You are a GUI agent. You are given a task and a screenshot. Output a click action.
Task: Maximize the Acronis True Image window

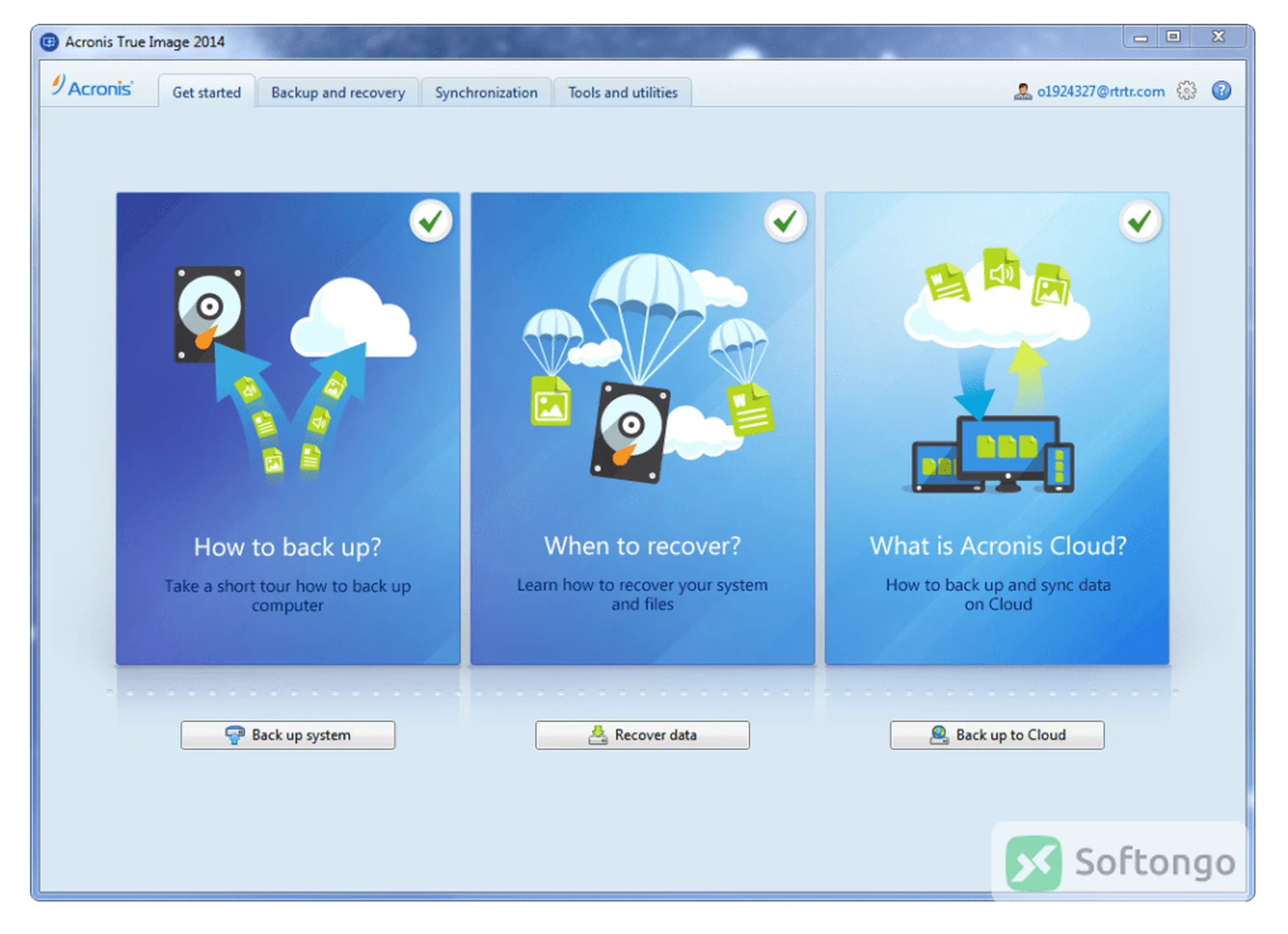coord(1173,37)
